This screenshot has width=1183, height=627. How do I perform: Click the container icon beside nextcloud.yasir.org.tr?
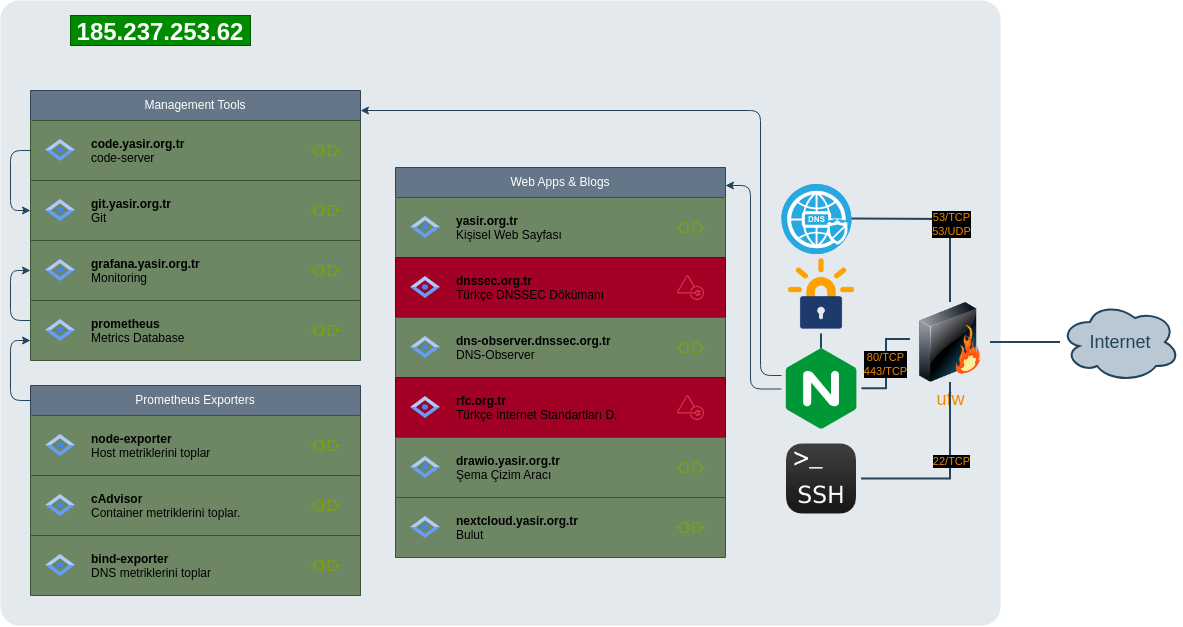click(x=425, y=527)
